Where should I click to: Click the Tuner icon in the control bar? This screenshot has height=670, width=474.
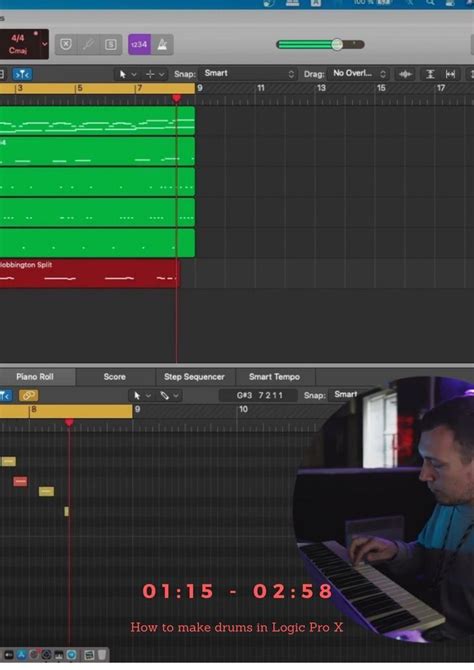coord(88,44)
